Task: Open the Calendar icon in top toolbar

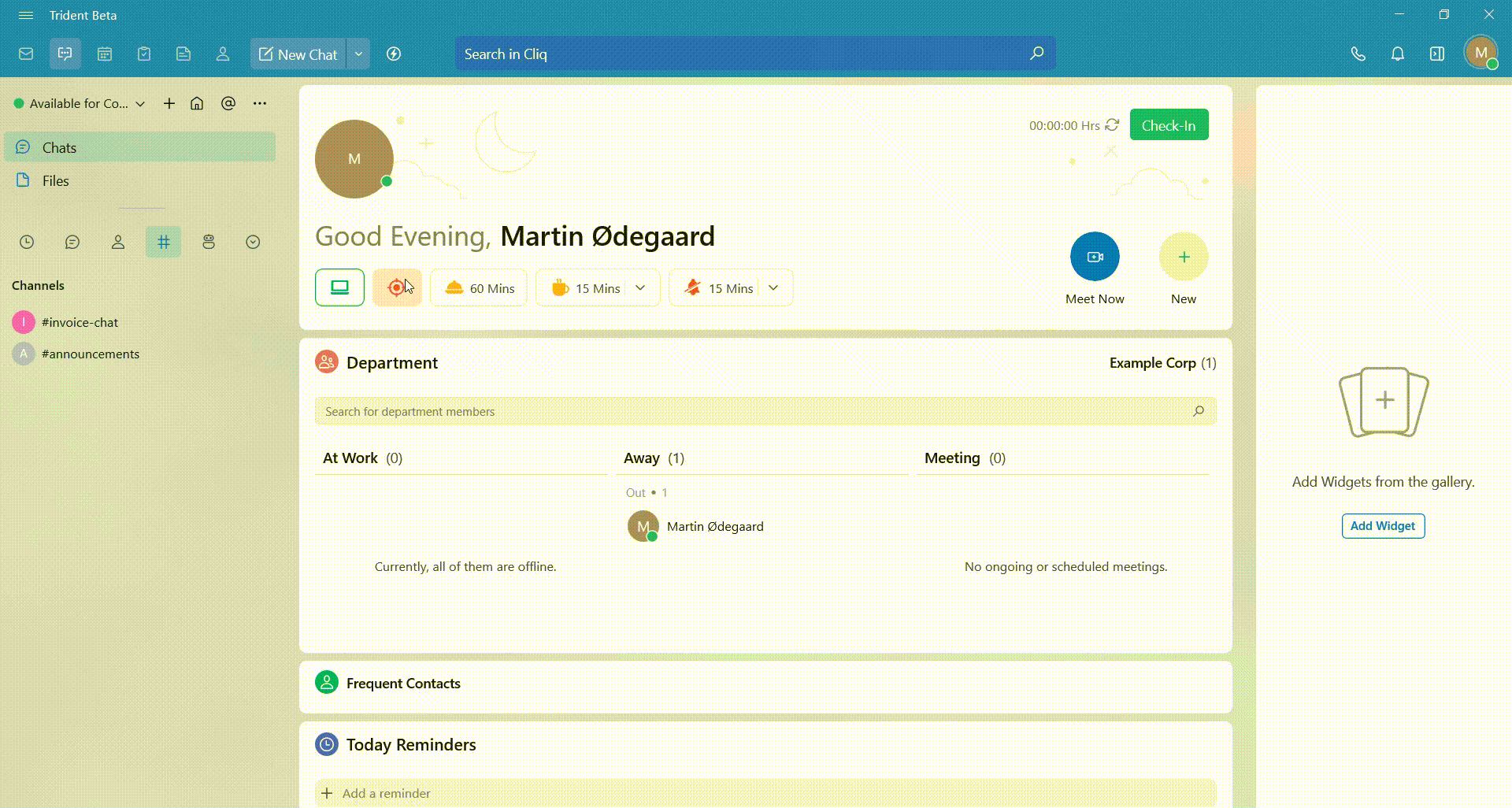Action: pyautogui.click(x=105, y=54)
